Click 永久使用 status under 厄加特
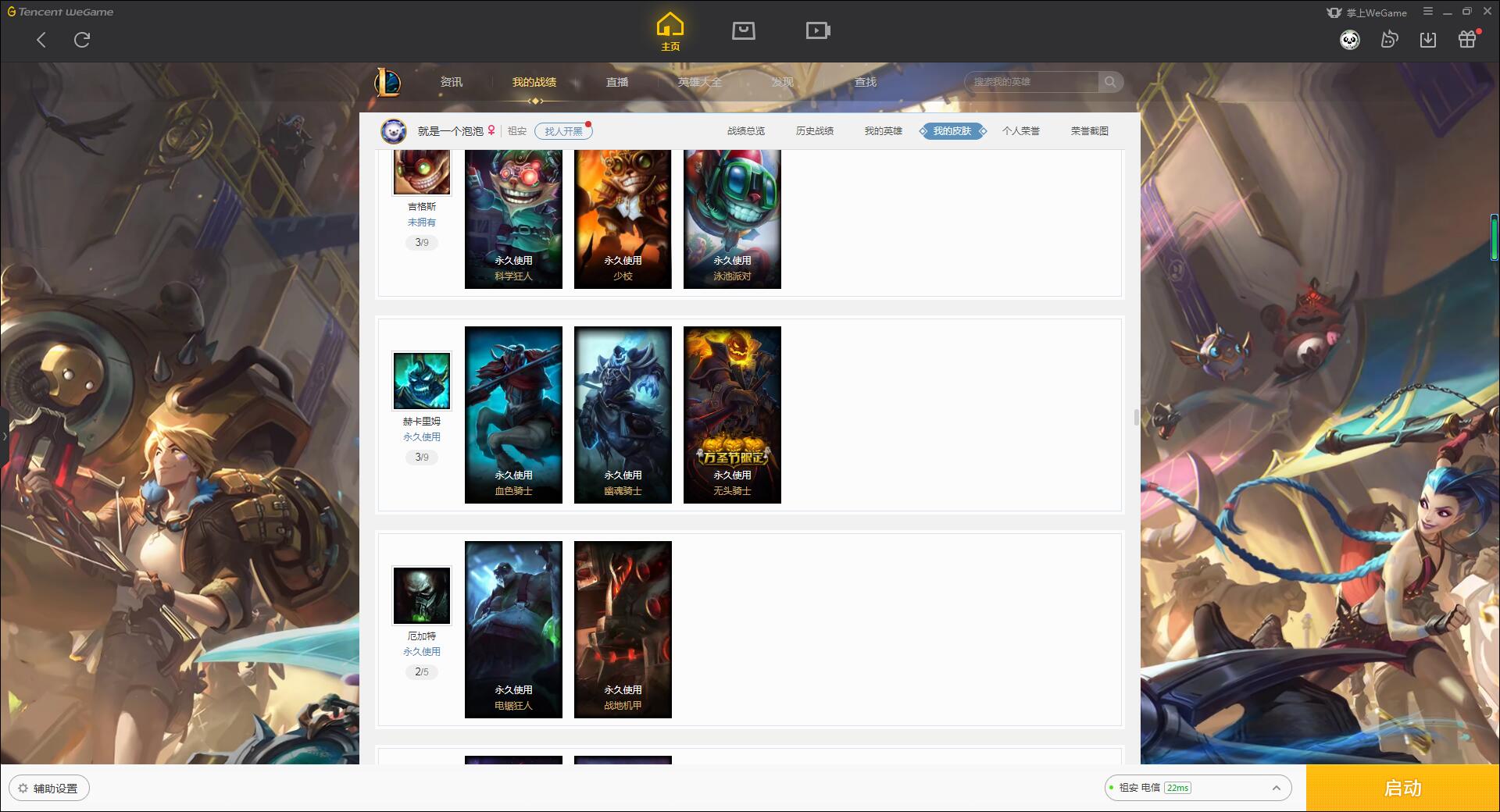 pos(422,652)
